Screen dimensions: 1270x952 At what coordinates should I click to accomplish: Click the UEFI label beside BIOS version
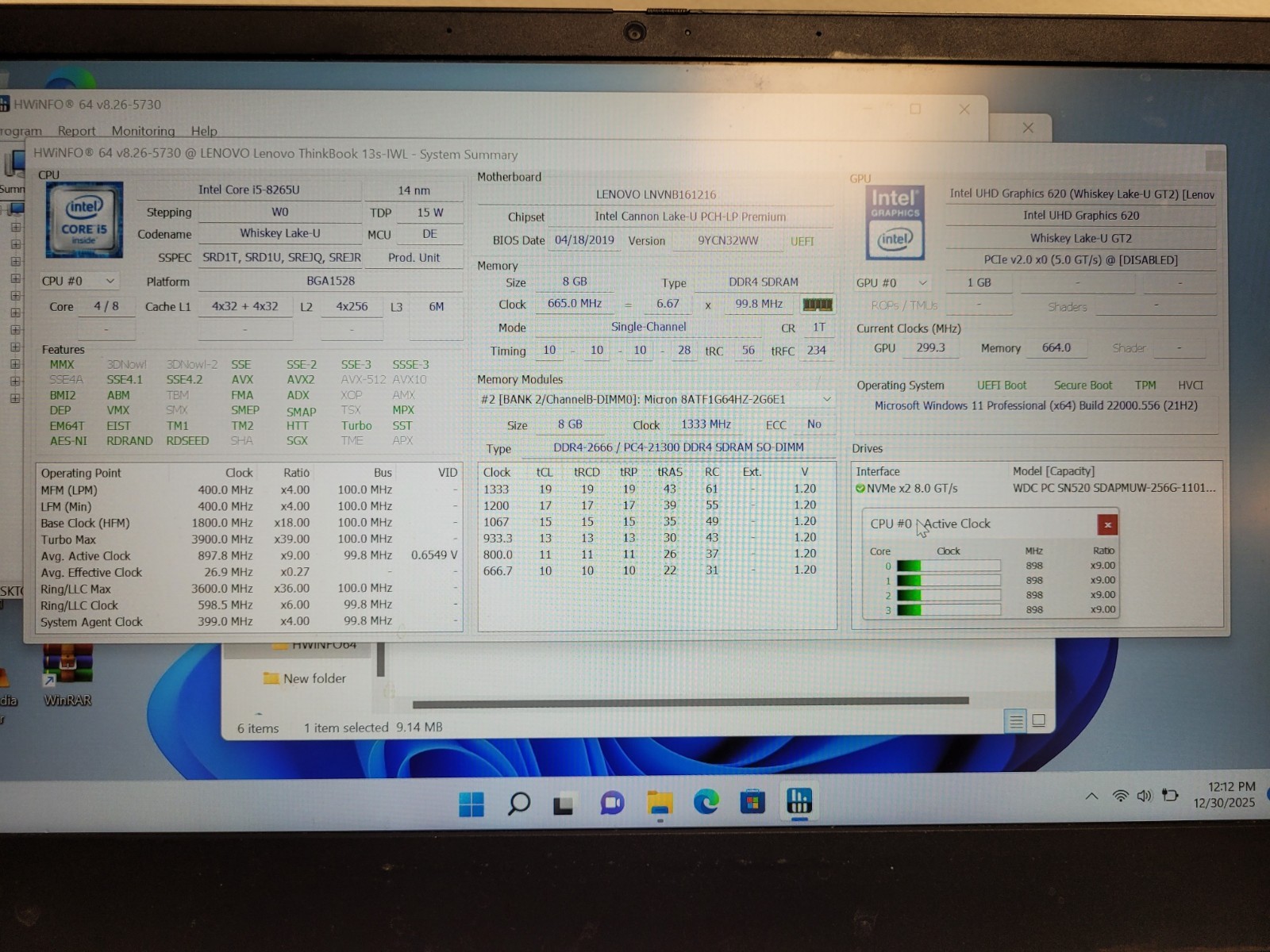[802, 241]
